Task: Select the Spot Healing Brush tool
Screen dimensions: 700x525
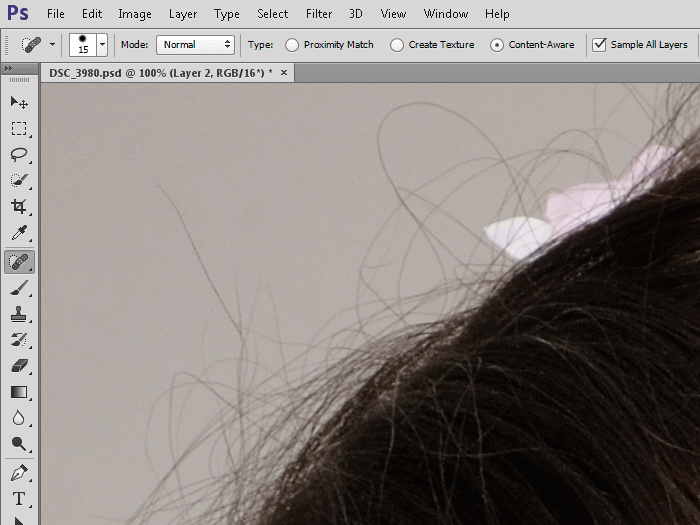Action: 19,262
